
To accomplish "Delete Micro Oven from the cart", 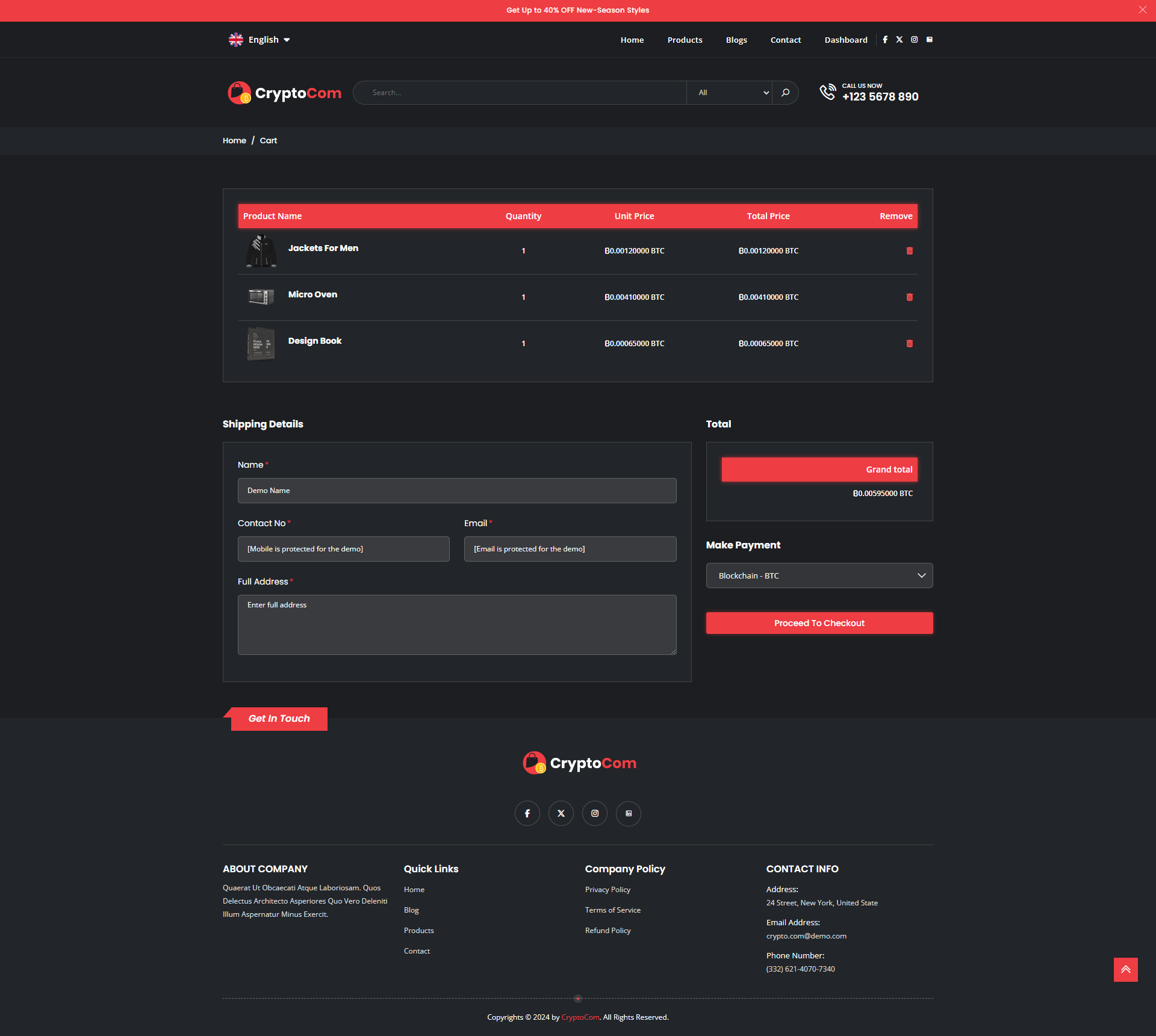I will click(x=909, y=297).
